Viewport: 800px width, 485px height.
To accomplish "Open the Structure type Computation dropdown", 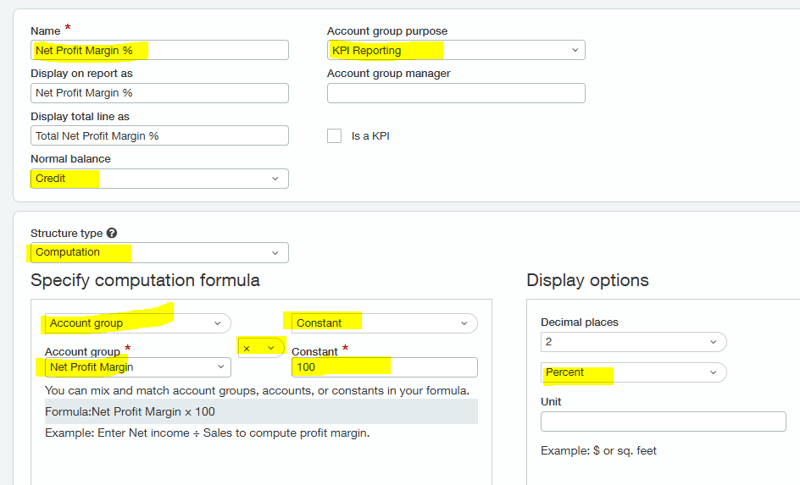I will (x=160, y=252).
